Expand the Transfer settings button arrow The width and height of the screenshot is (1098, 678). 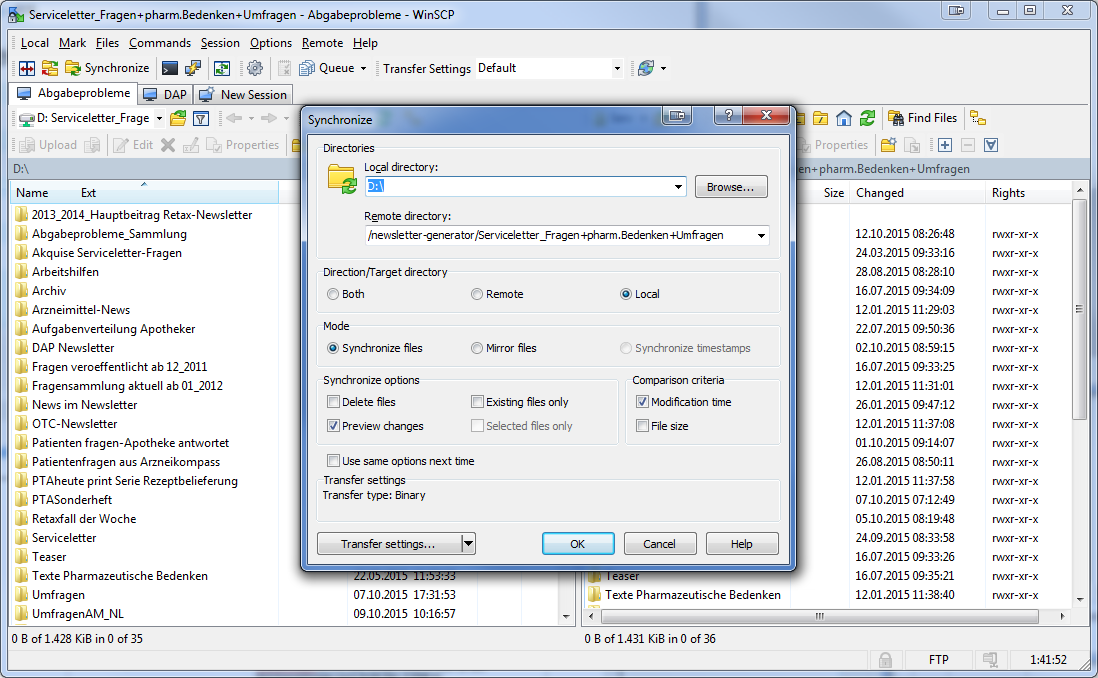pos(468,544)
